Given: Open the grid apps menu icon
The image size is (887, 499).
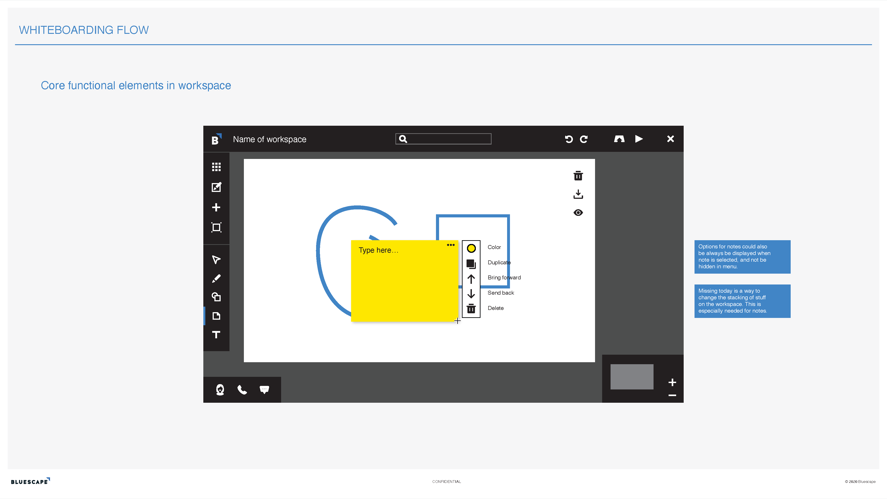Looking at the screenshot, I should pyautogui.click(x=216, y=167).
